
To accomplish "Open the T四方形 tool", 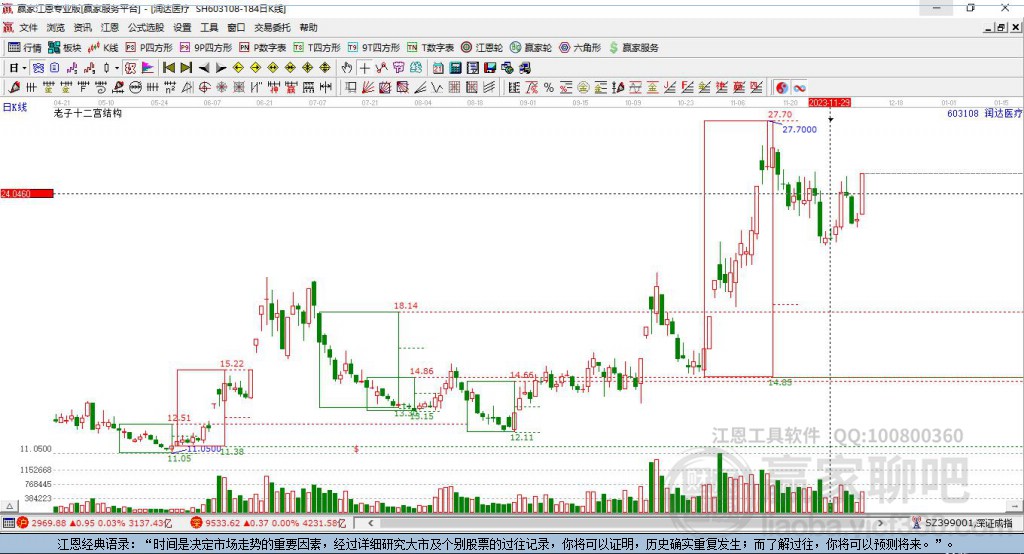I will point(317,48).
